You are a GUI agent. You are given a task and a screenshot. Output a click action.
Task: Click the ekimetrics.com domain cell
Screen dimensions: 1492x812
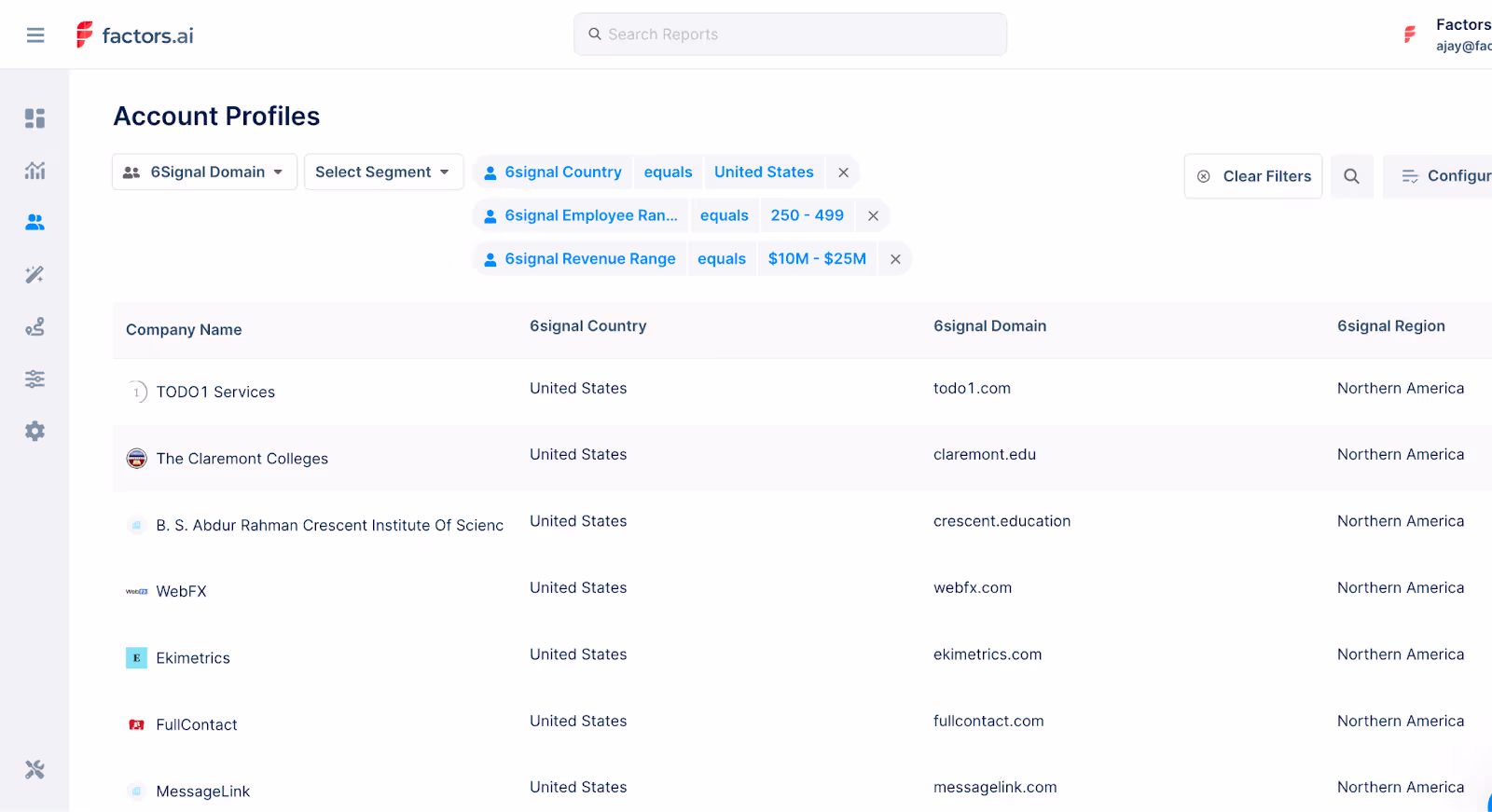(x=988, y=654)
